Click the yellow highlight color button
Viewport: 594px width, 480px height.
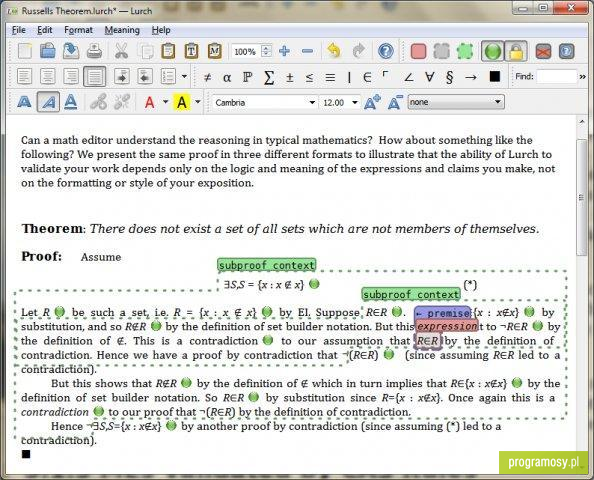point(182,102)
